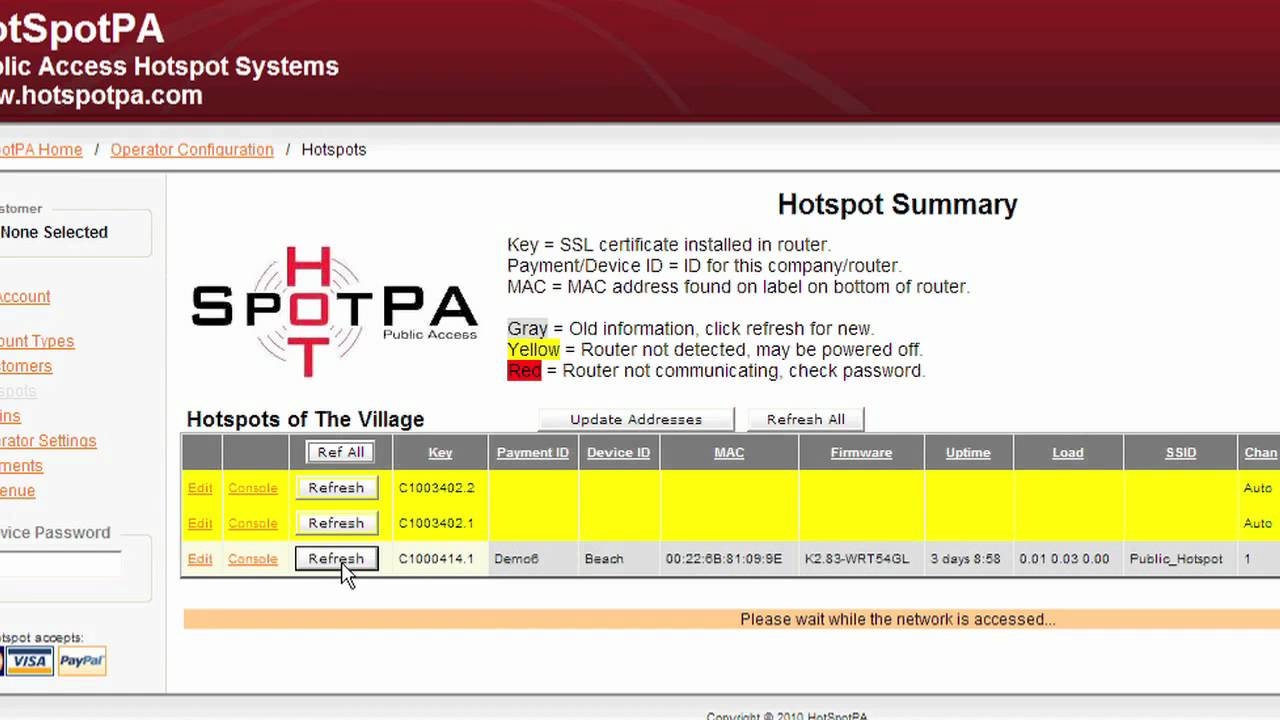Viewport: 1280px width, 720px height.
Task: Open the Operator Settings sidebar link
Action: 48,441
